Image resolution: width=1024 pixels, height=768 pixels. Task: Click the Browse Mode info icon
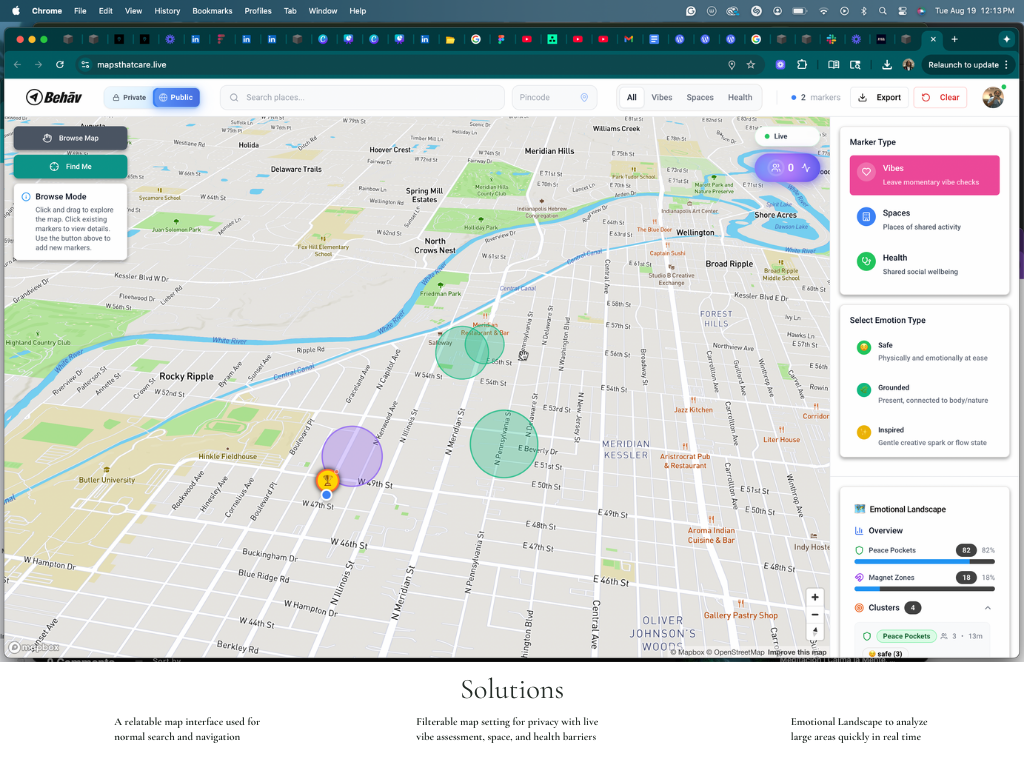point(26,197)
